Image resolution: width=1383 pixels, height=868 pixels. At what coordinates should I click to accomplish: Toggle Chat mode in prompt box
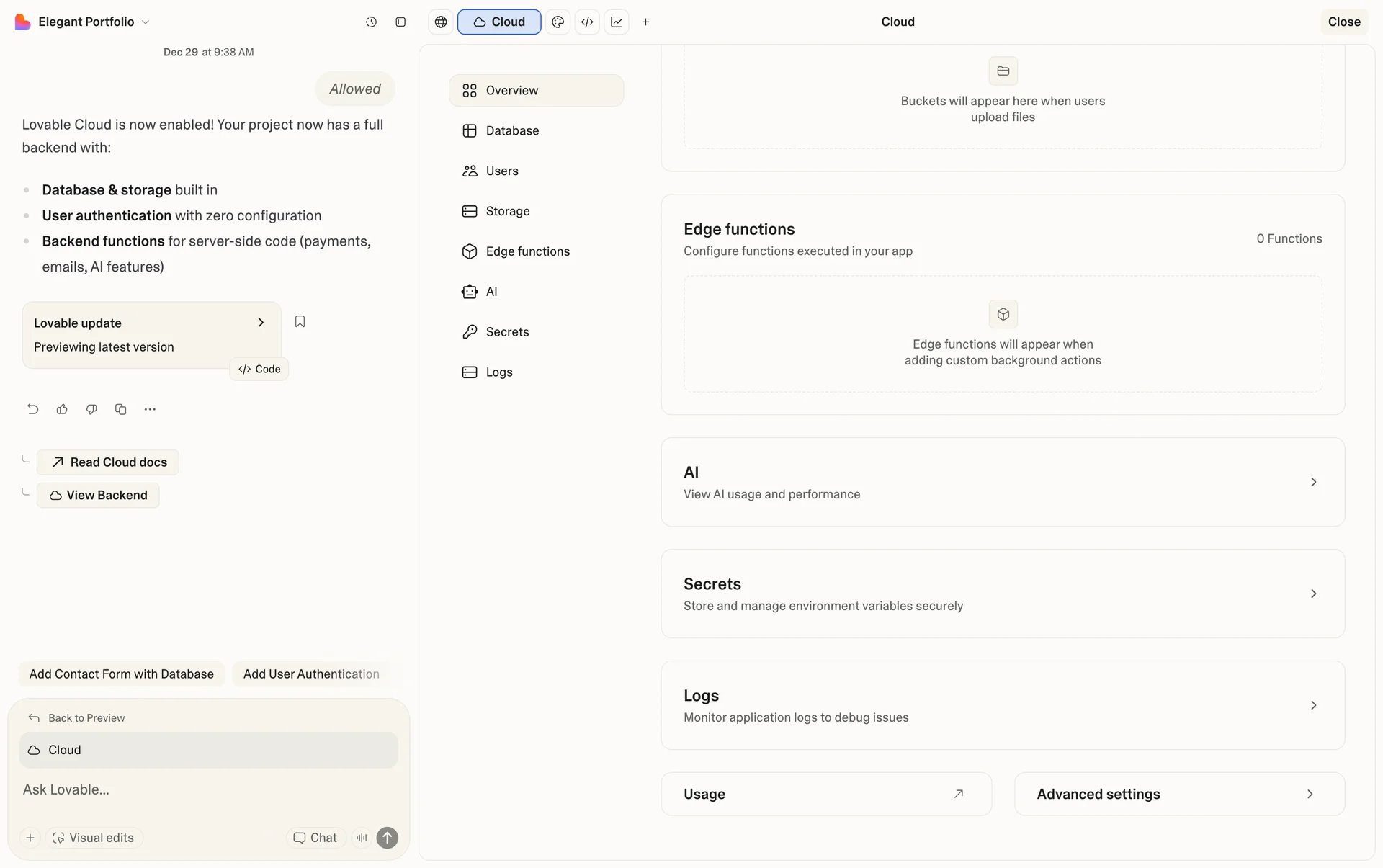[x=315, y=838]
